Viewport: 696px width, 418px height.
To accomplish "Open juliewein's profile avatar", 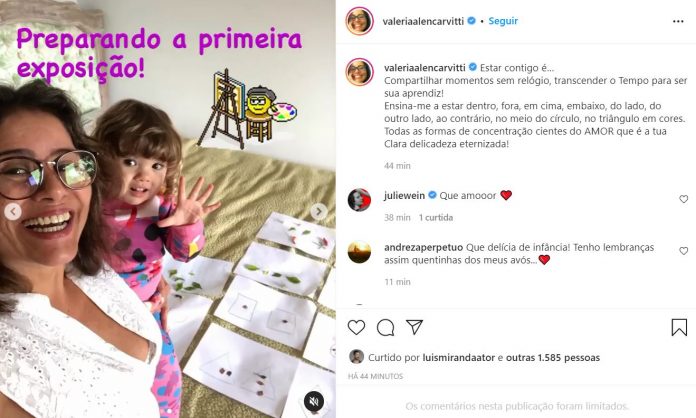I will [359, 200].
